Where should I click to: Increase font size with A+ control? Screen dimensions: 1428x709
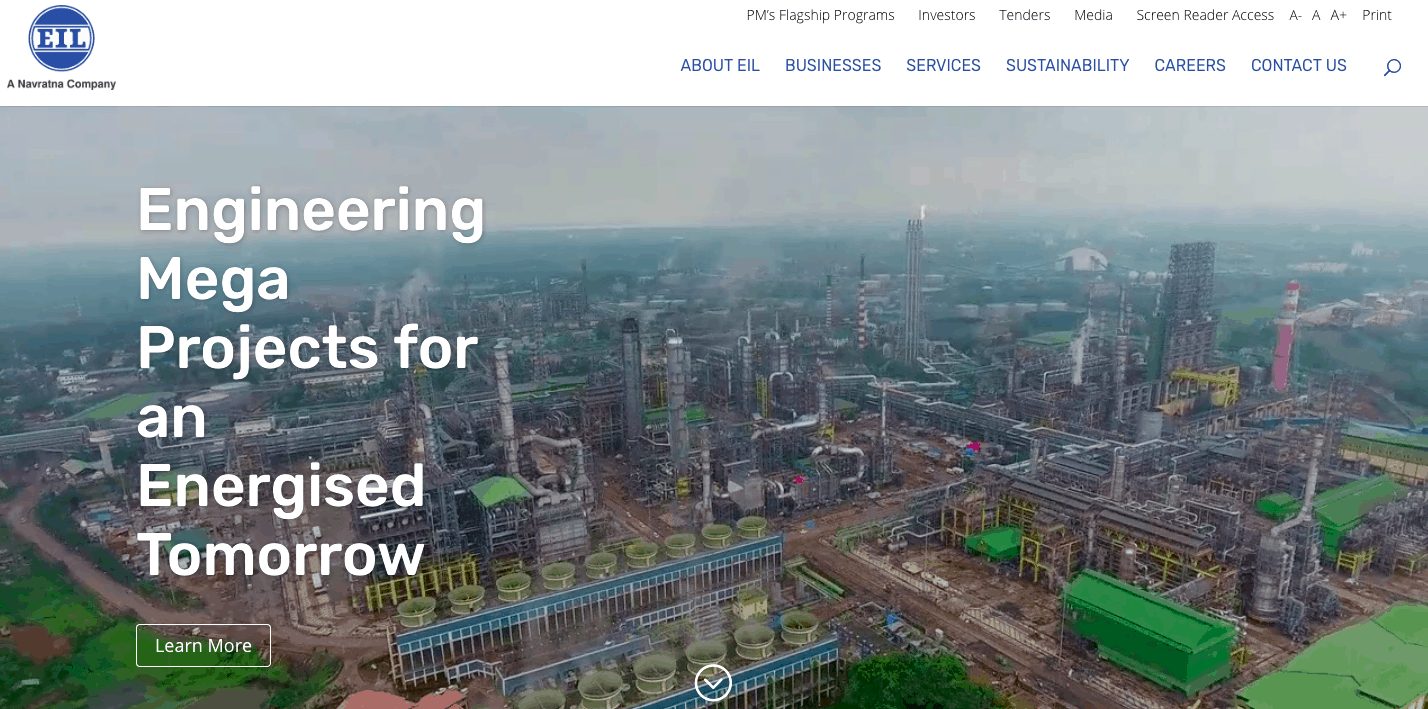point(1338,15)
